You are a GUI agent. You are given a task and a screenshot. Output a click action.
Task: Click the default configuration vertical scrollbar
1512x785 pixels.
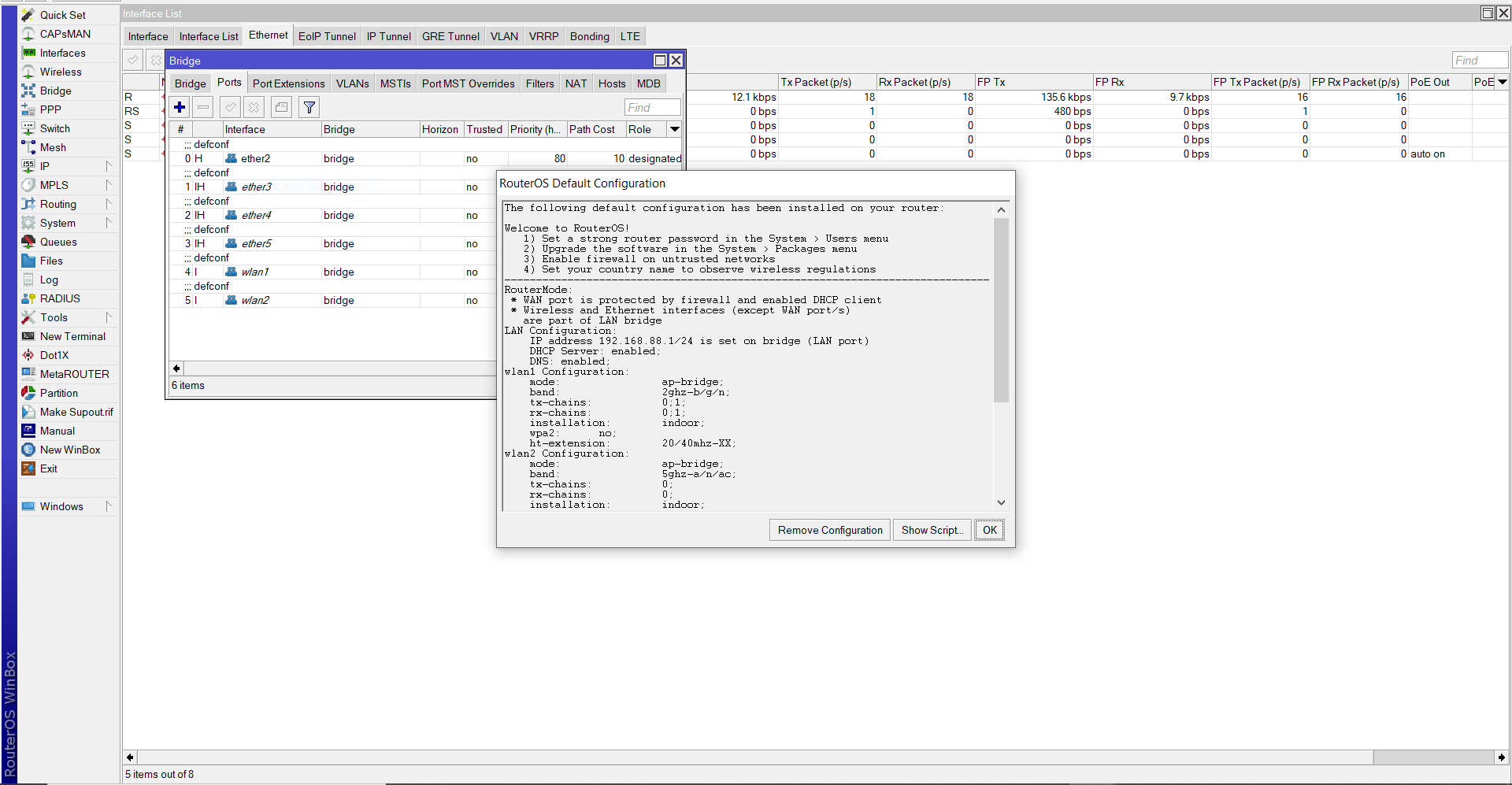tap(1001, 310)
